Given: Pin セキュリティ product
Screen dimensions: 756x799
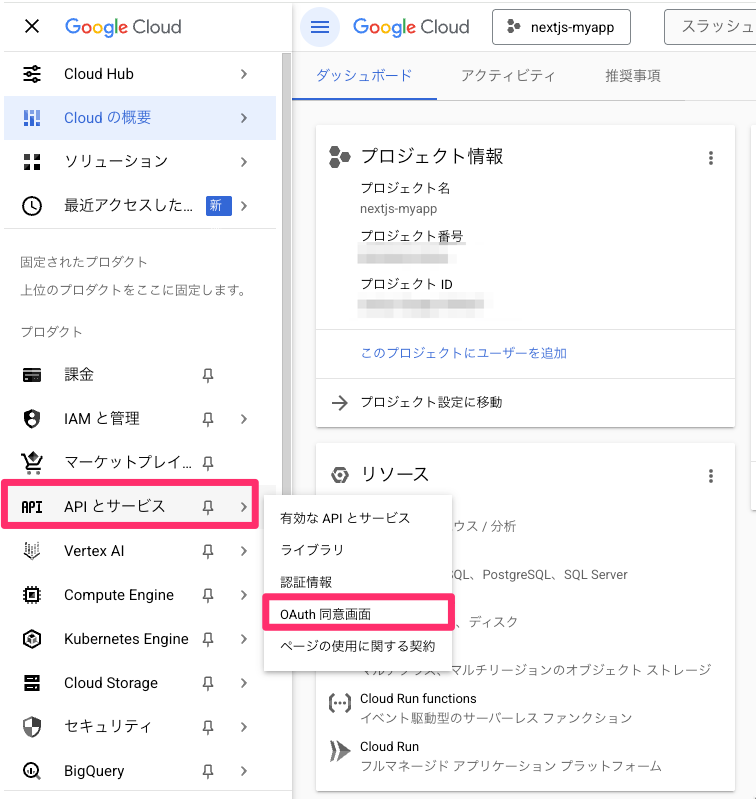Looking at the screenshot, I should pos(208,727).
